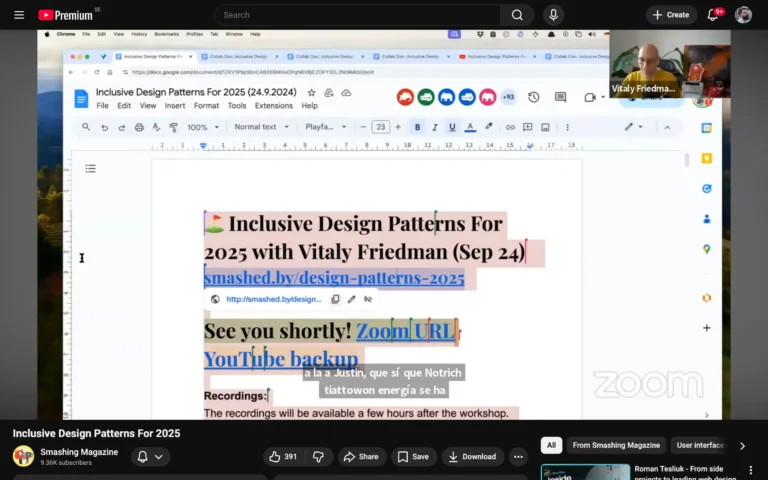Share the video
Image resolution: width=768 pixels, height=480 pixels.
click(x=361, y=456)
